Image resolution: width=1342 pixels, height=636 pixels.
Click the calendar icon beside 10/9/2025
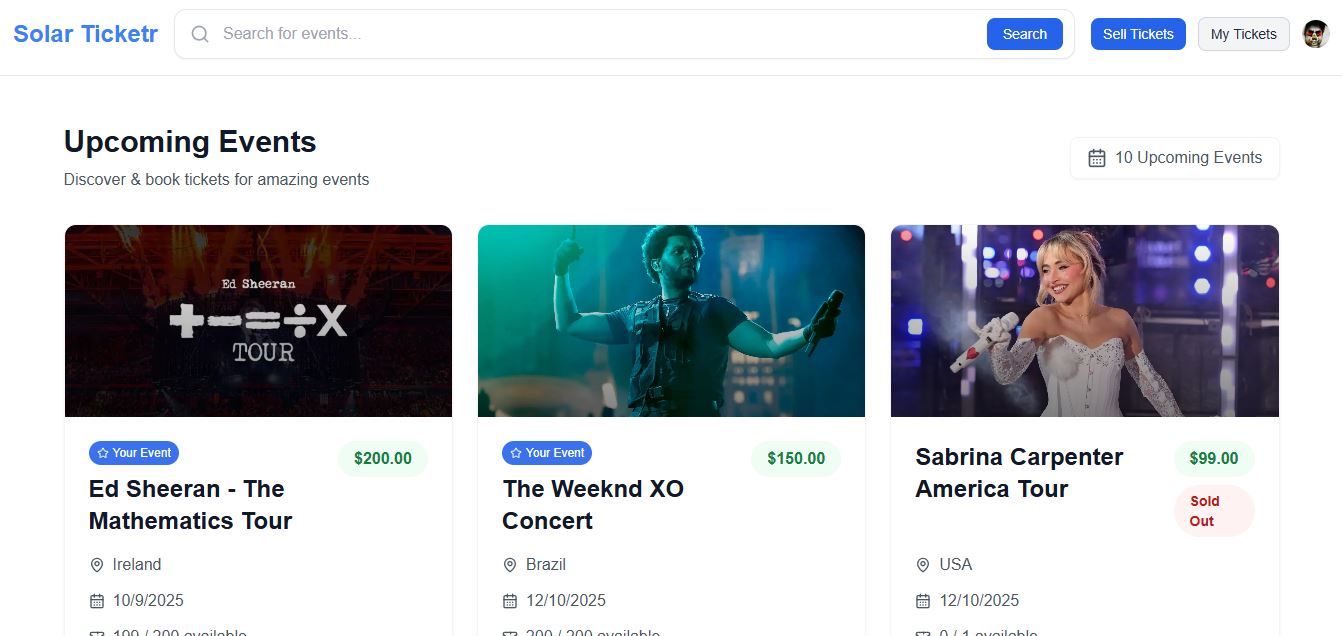coord(97,601)
